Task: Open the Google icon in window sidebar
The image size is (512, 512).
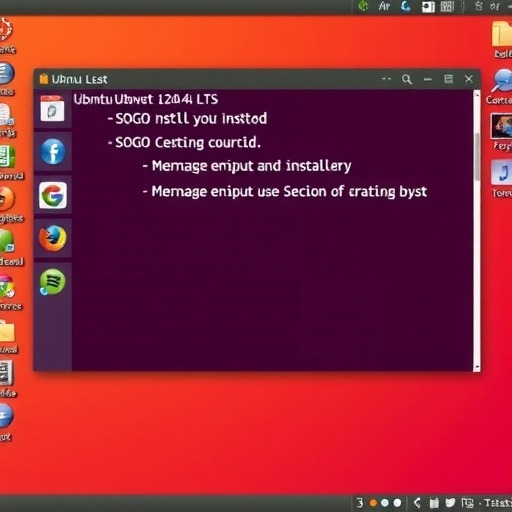Action: (53, 195)
